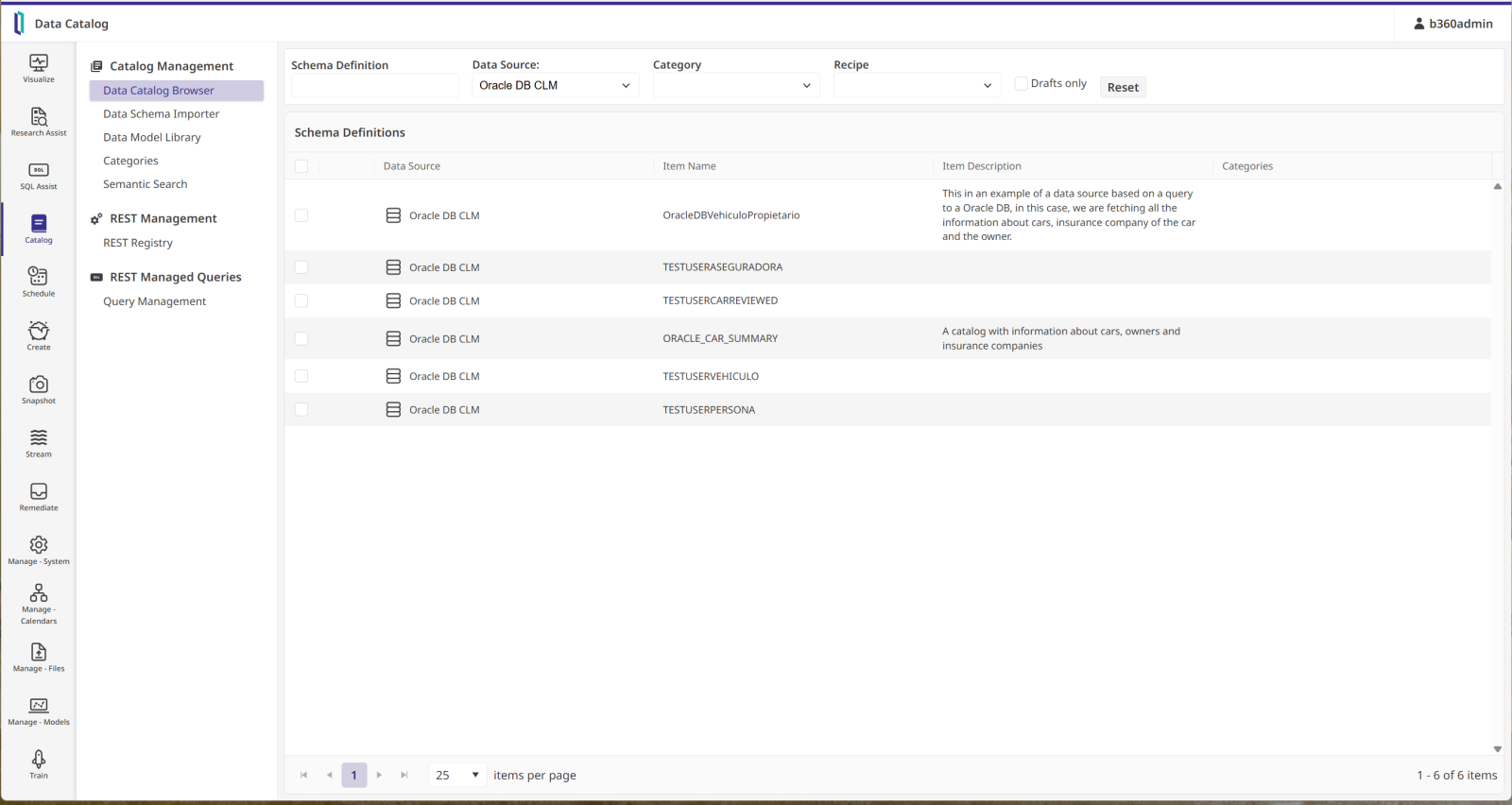This screenshot has width=1512, height=805.
Task: Open the Visualize module icon
Action: click(39, 68)
